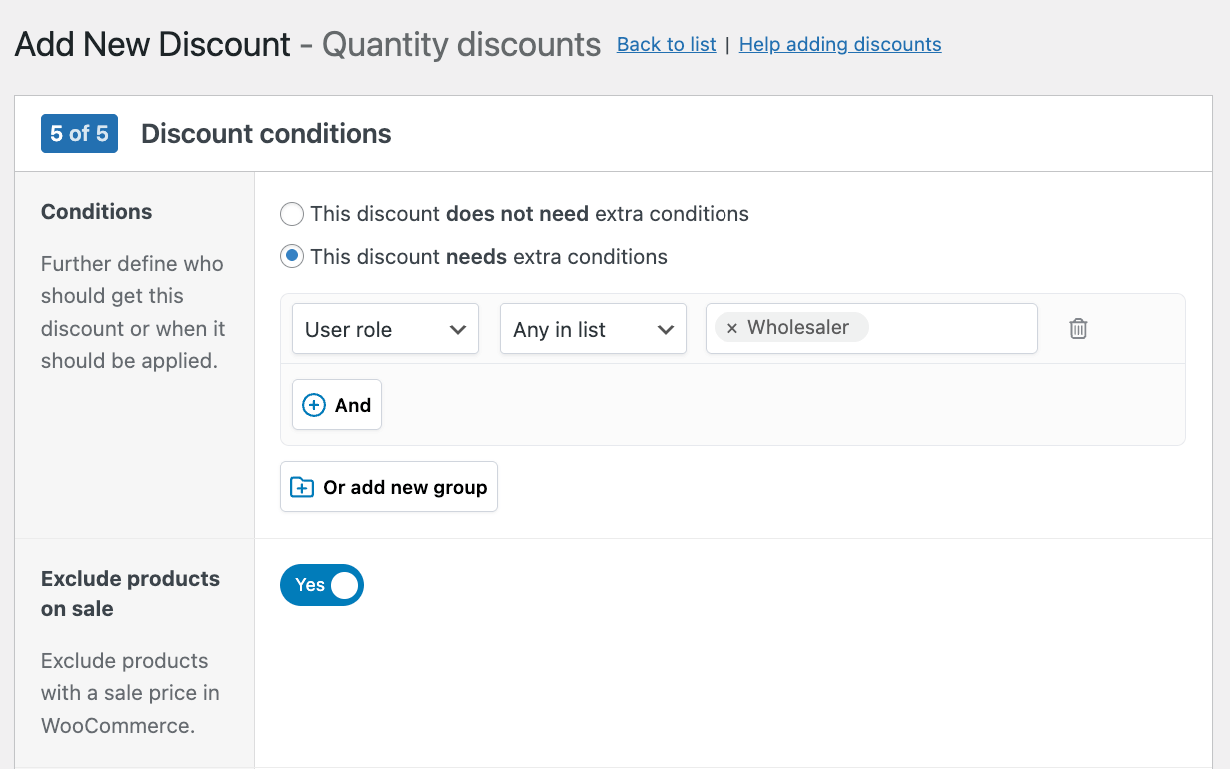
Task: Open the Help adding discounts link
Action: (x=840, y=44)
